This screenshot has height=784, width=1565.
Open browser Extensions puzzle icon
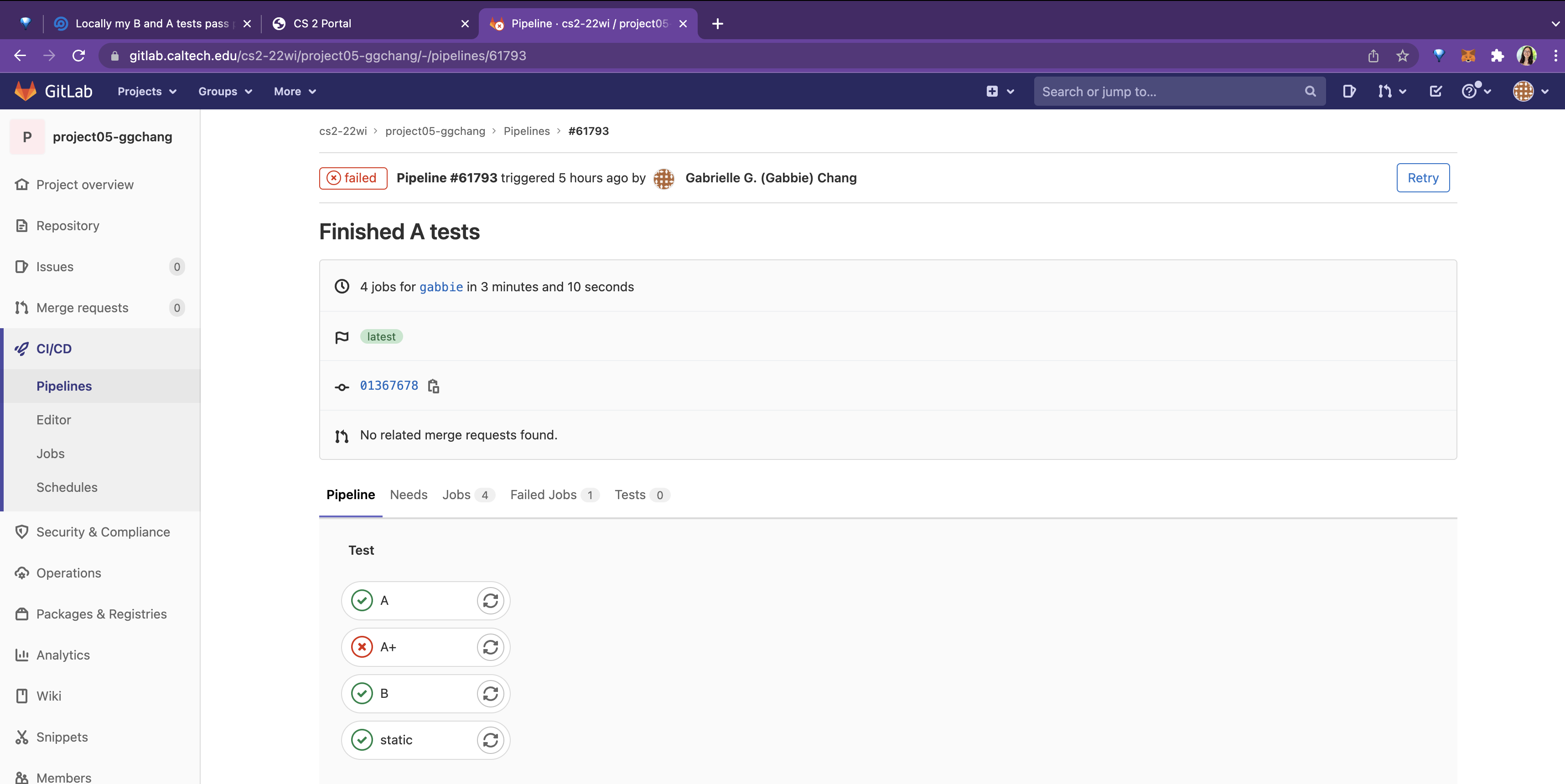pos(1497,56)
